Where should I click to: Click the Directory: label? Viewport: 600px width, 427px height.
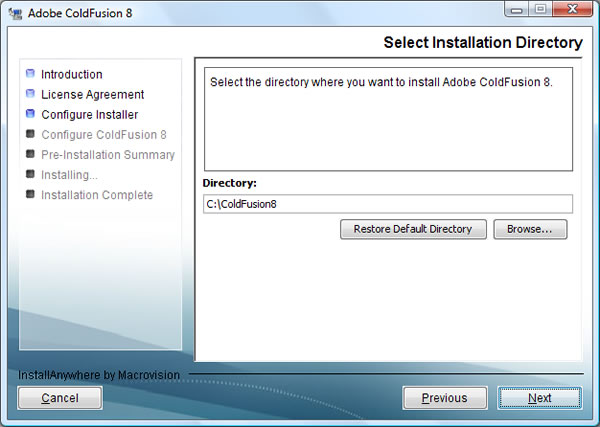click(230, 183)
